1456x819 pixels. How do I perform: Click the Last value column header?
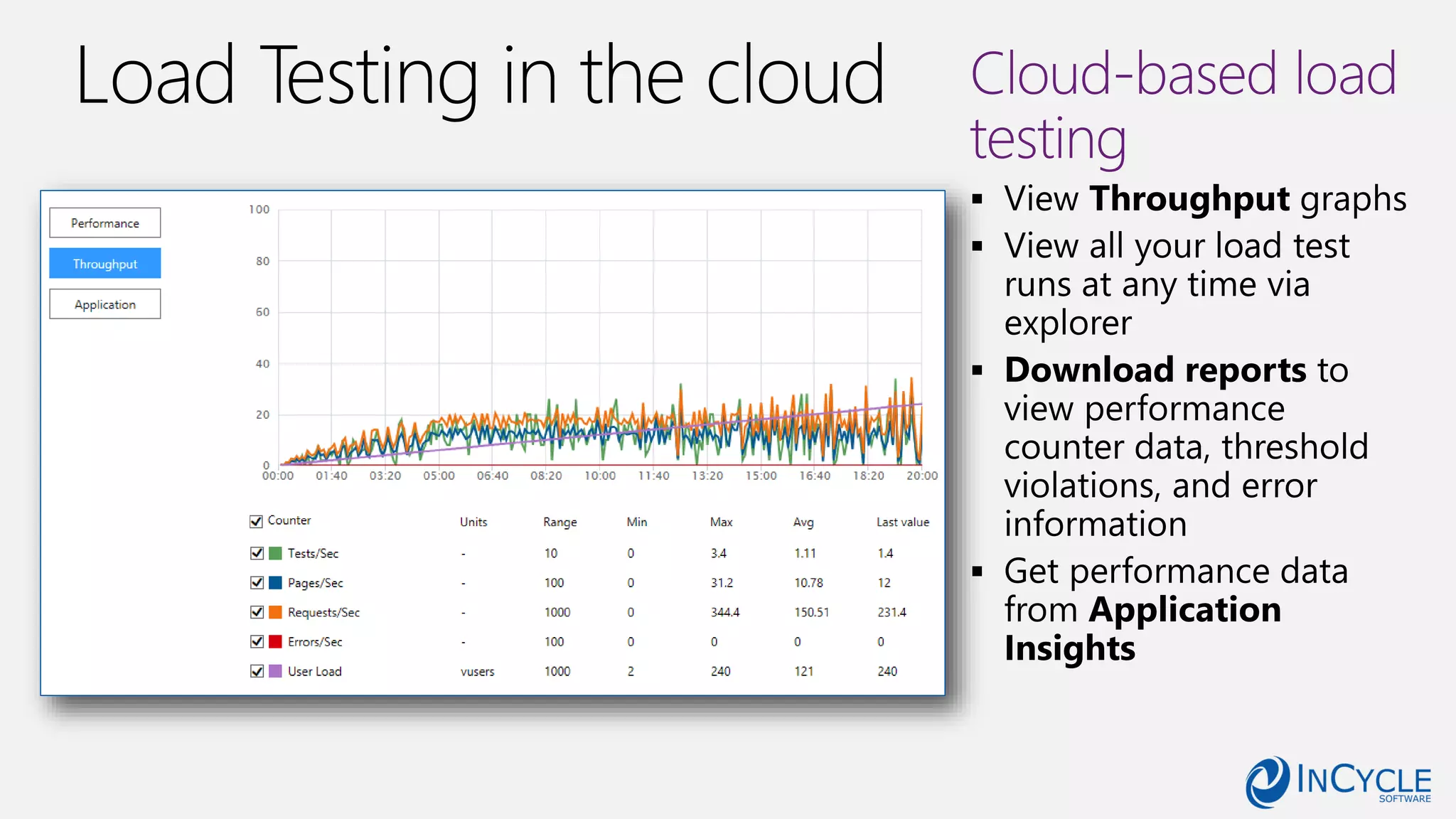903,522
